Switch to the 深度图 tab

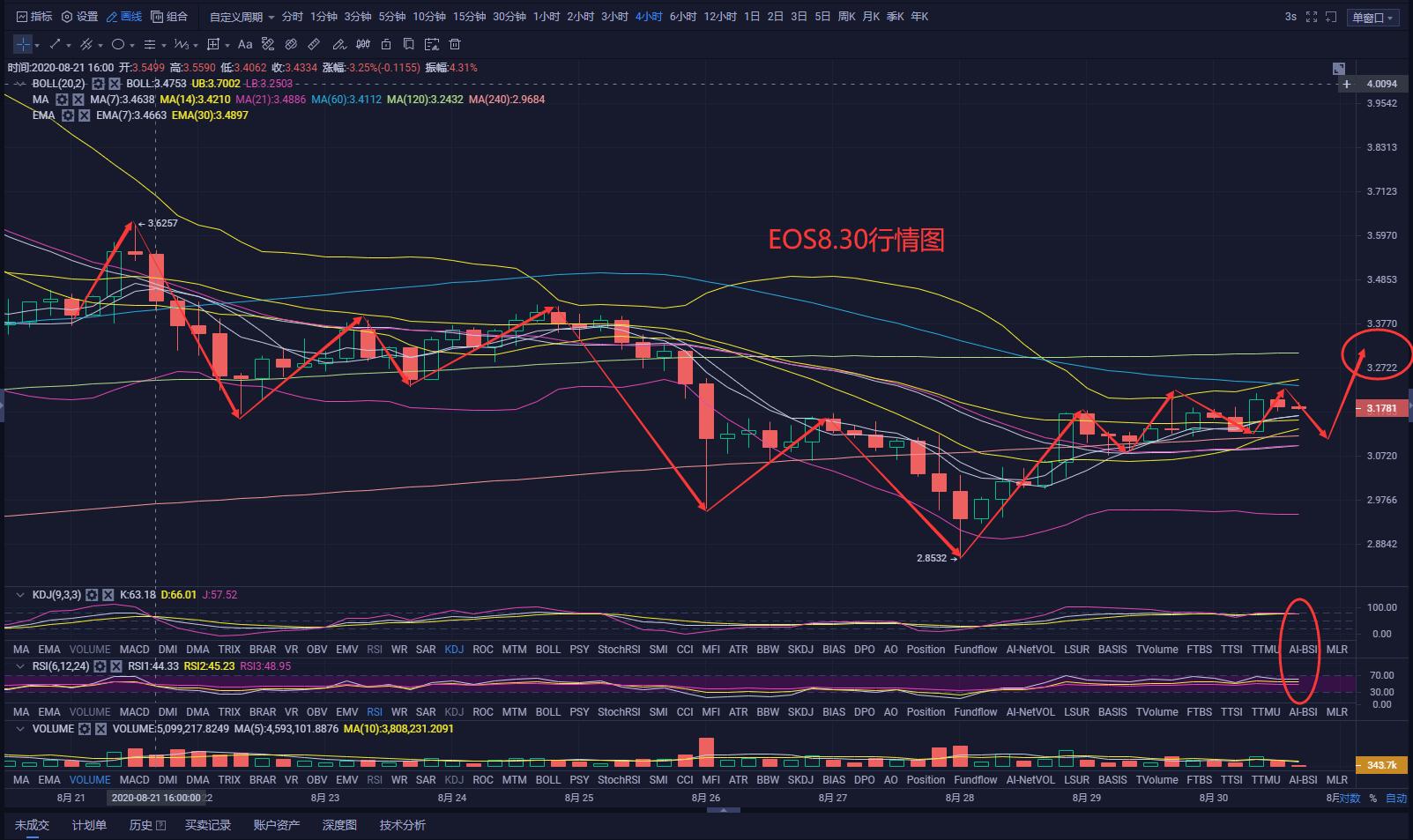coord(339,825)
